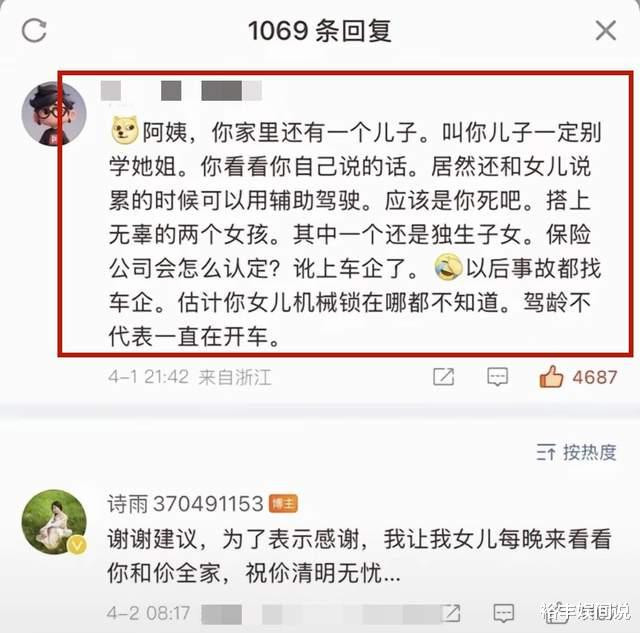This screenshot has width=640, height=633.
Task: Close the 1069 replies panel
Action: [x=605, y=31]
